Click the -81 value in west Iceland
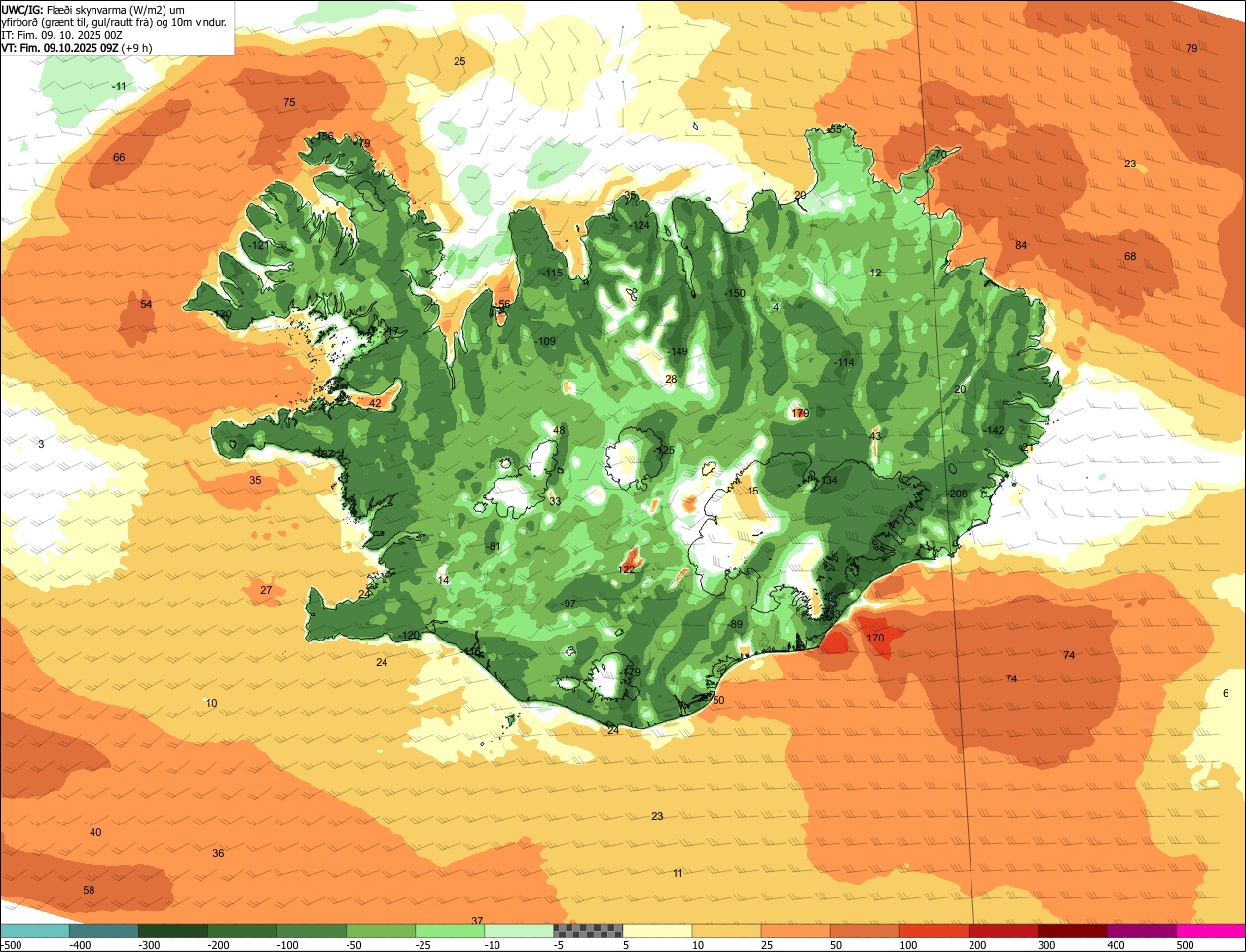Viewport: 1246px width, 952px height. pyautogui.click(x=494, y=547)
